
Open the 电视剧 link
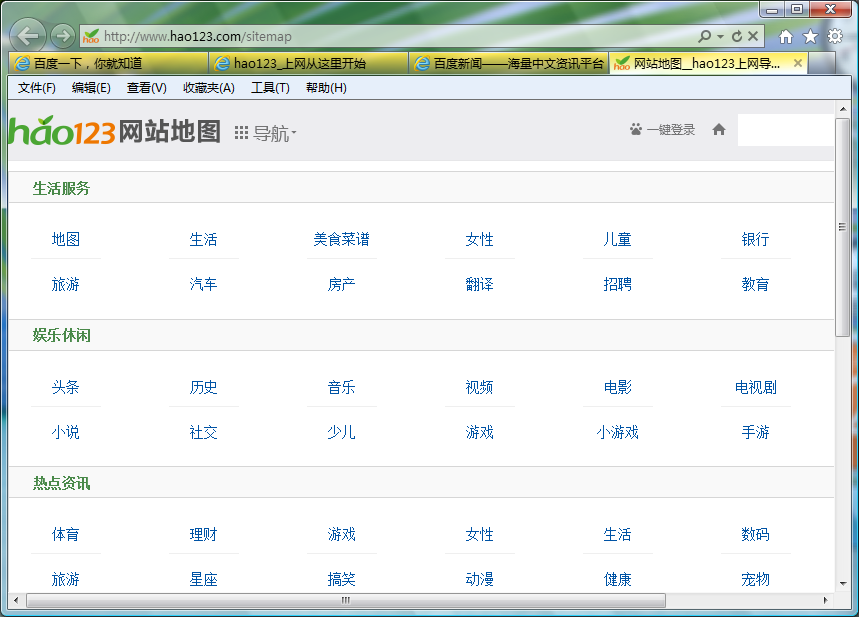coord(755,387)
